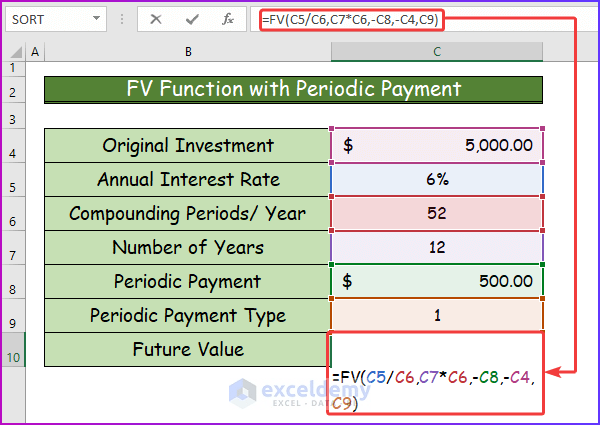600x425 pixels.
Task: Select row 10 header
Action: [x=13, y=350]
